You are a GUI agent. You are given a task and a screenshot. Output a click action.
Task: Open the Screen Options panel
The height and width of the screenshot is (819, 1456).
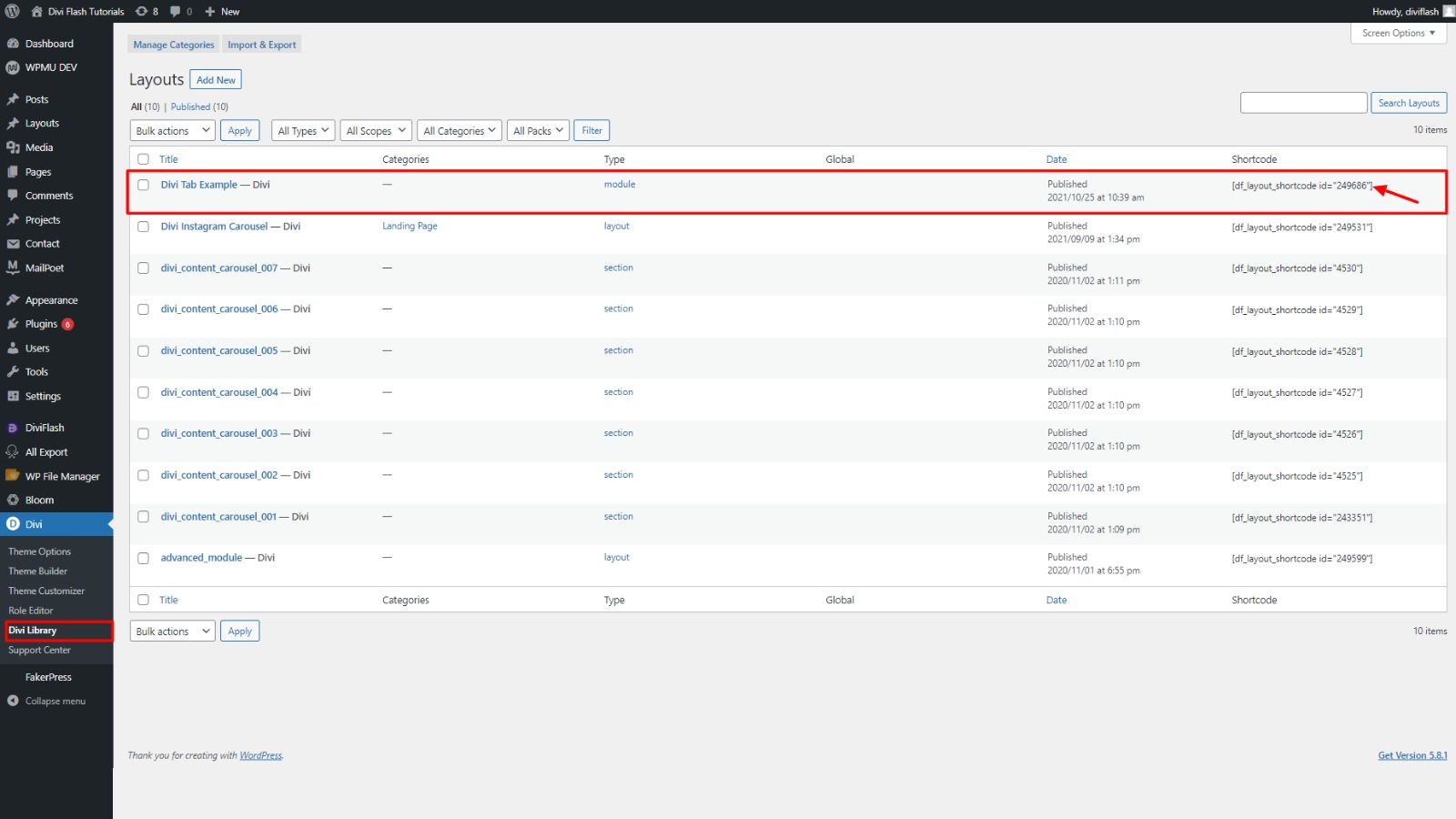tap(1398, 33)
